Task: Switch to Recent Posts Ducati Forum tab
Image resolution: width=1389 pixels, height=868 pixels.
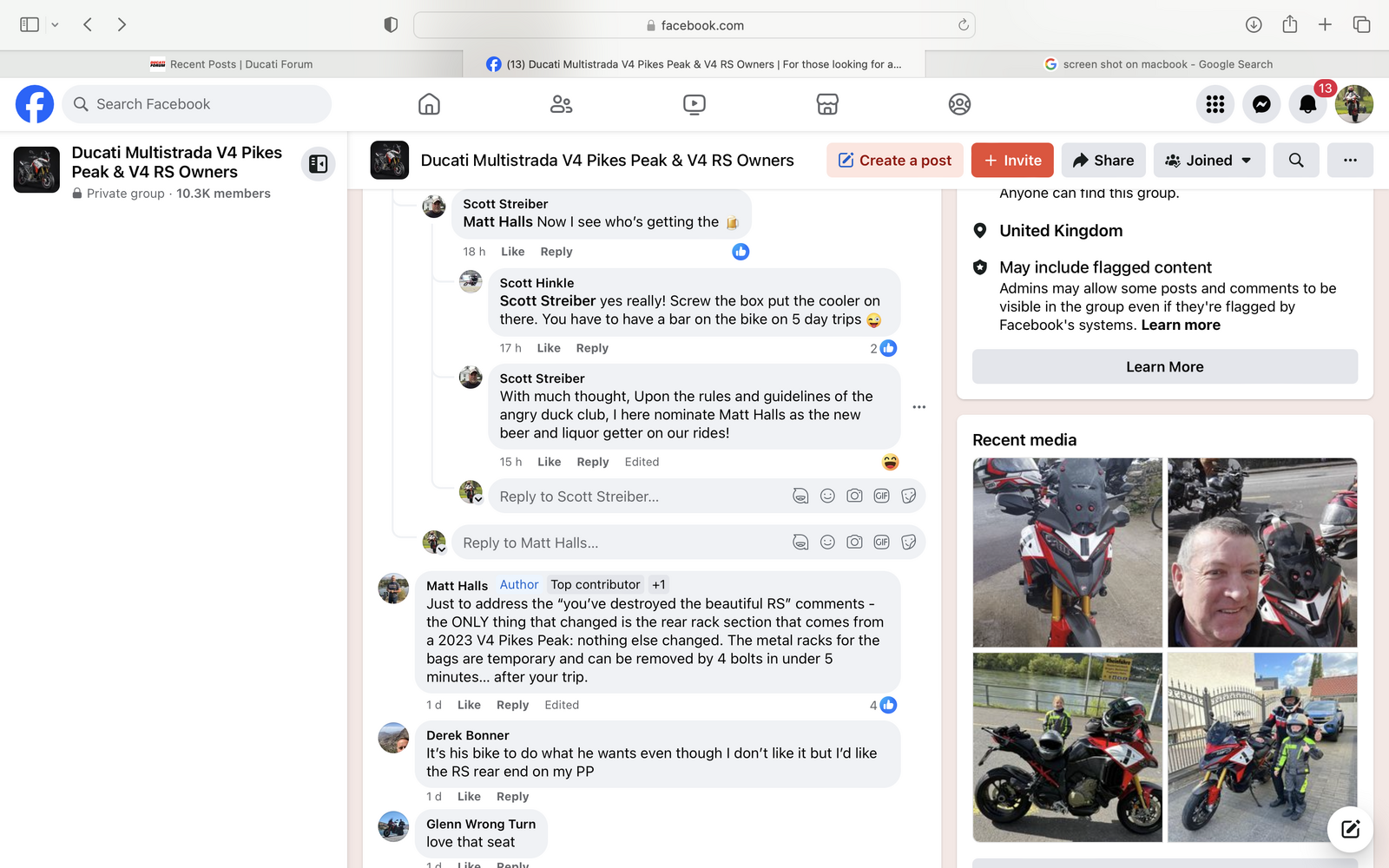Action: [x=231, y=64]
